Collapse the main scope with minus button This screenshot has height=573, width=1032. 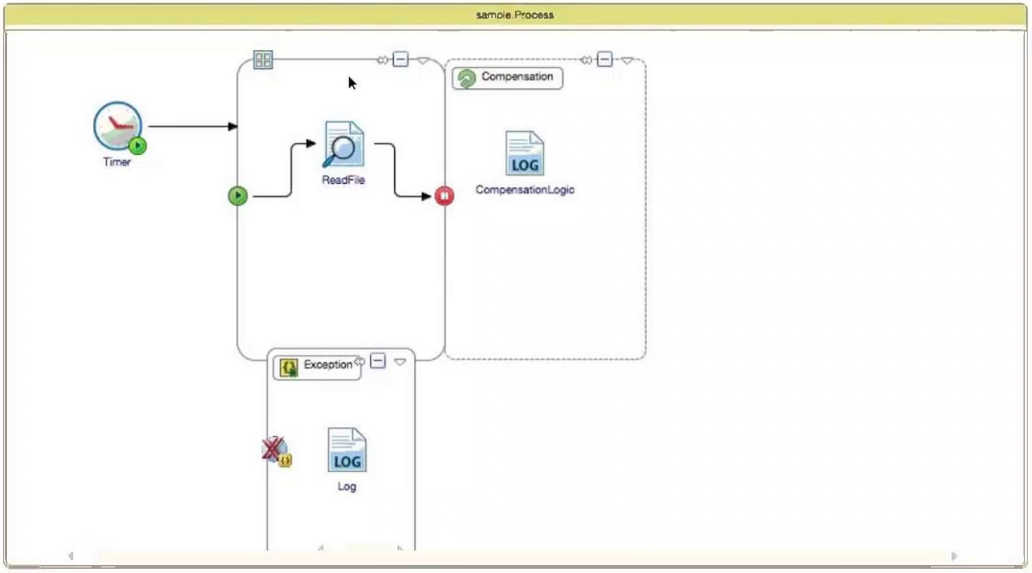coord(400,59)
